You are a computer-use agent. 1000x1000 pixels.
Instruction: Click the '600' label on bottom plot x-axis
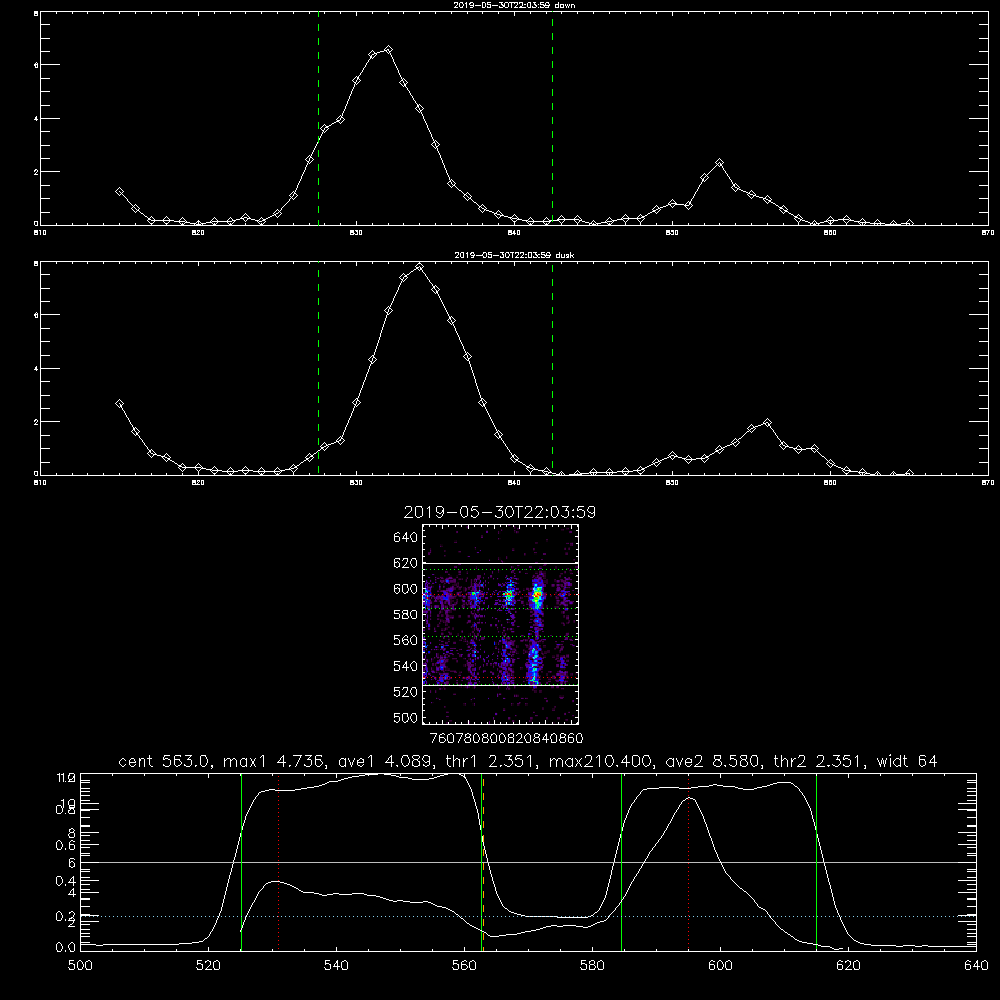(720, 966)
